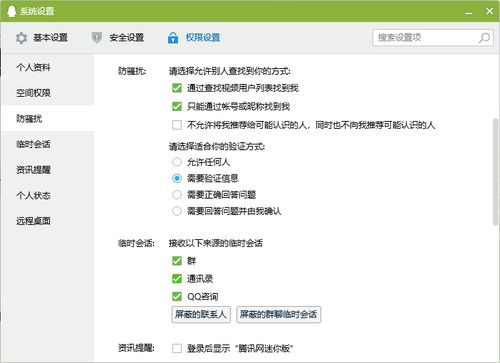Choose 需要回答问题并由我确认 option
The height and width of the screenshot is (363, 500).
(x=177, y=211)
